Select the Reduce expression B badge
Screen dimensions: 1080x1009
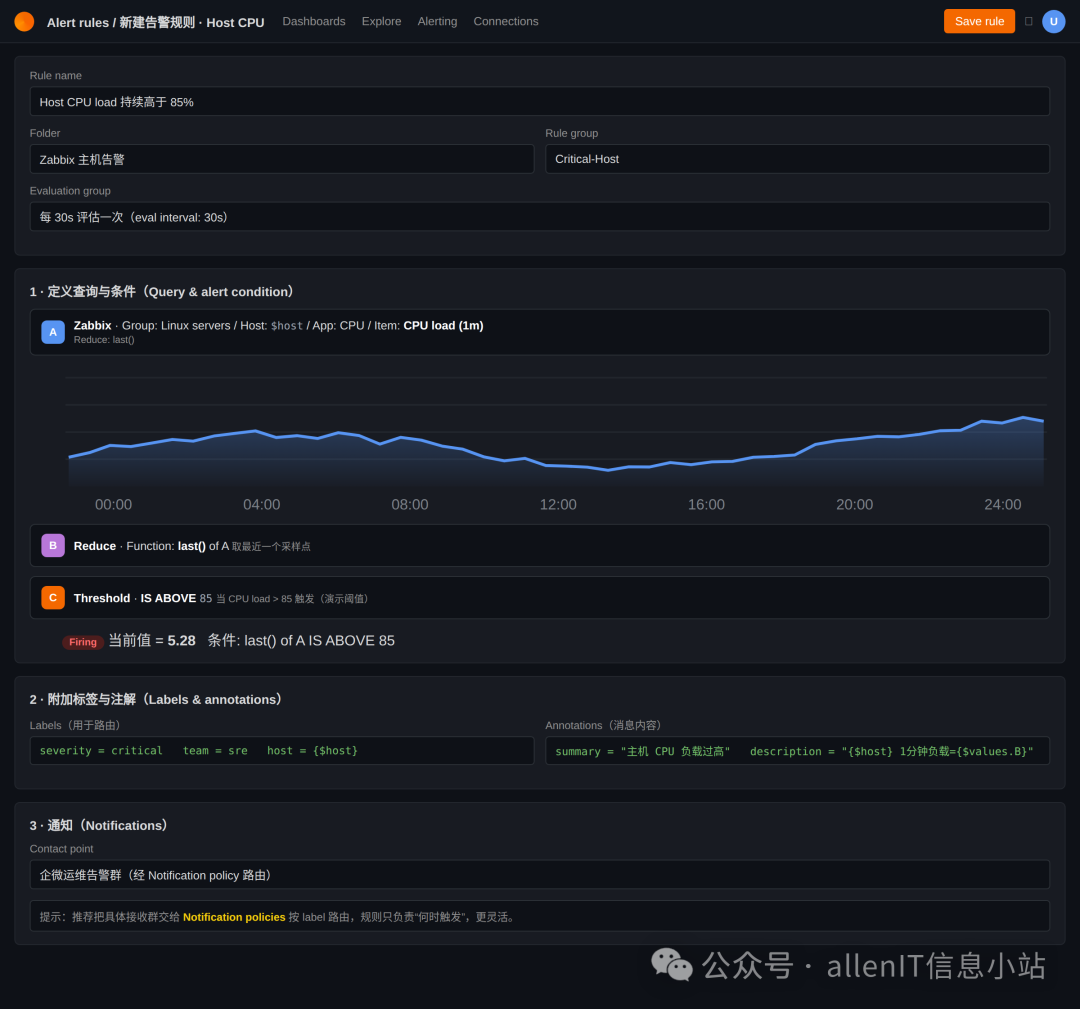(x=53, y=545)
